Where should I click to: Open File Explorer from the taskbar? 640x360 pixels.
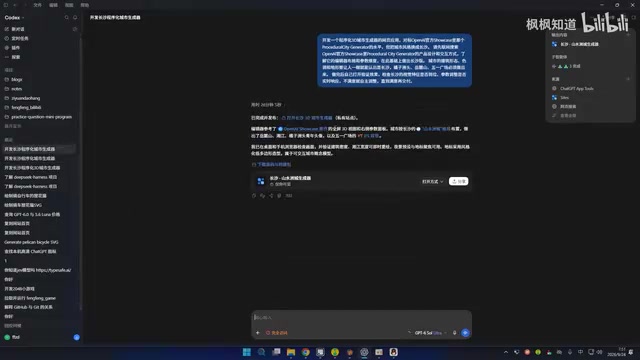[291, 352]
